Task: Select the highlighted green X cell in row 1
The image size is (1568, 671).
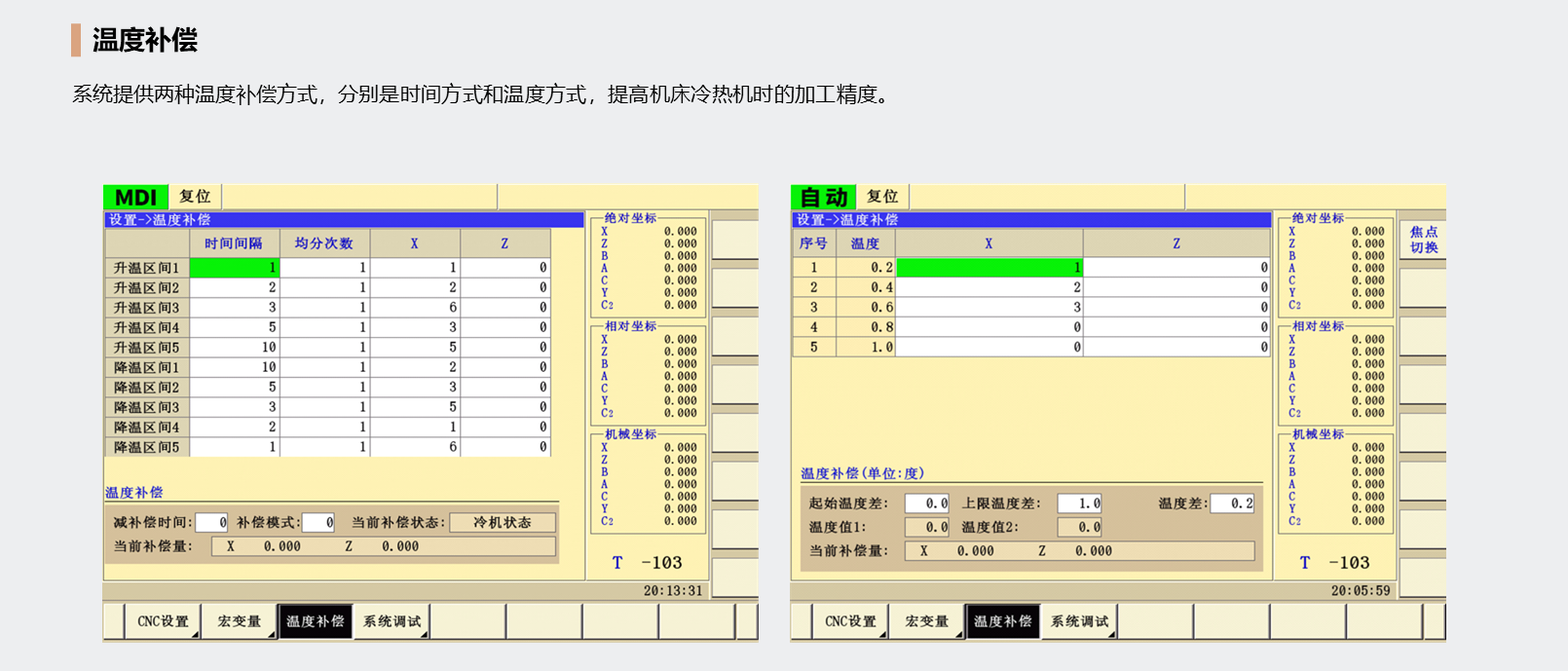Action: pos(989,268)
